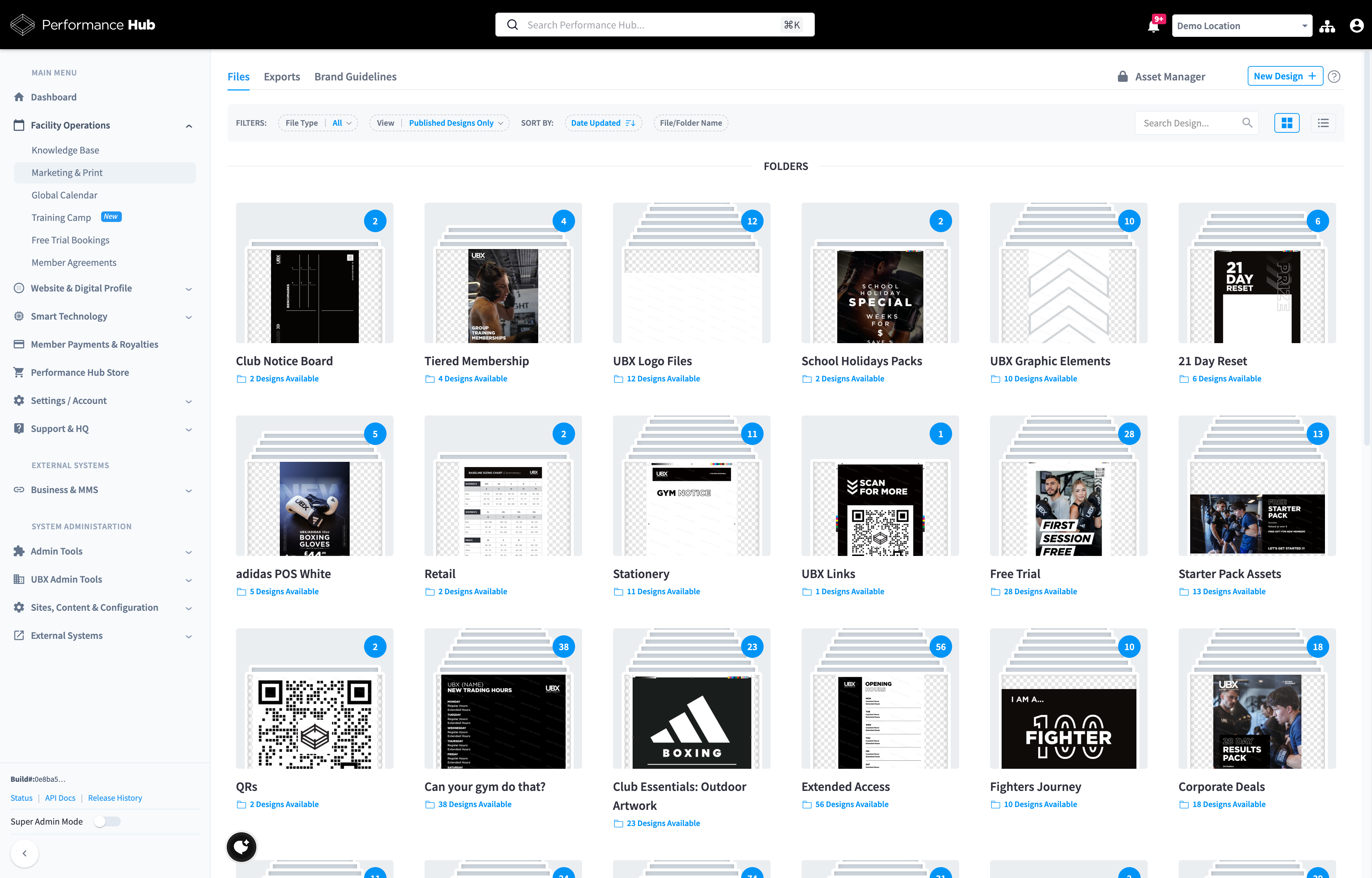The height and width of the screenshot is (878, 1372).
Task: Open the help question mark icon
Action: [x=1334, y=77]
